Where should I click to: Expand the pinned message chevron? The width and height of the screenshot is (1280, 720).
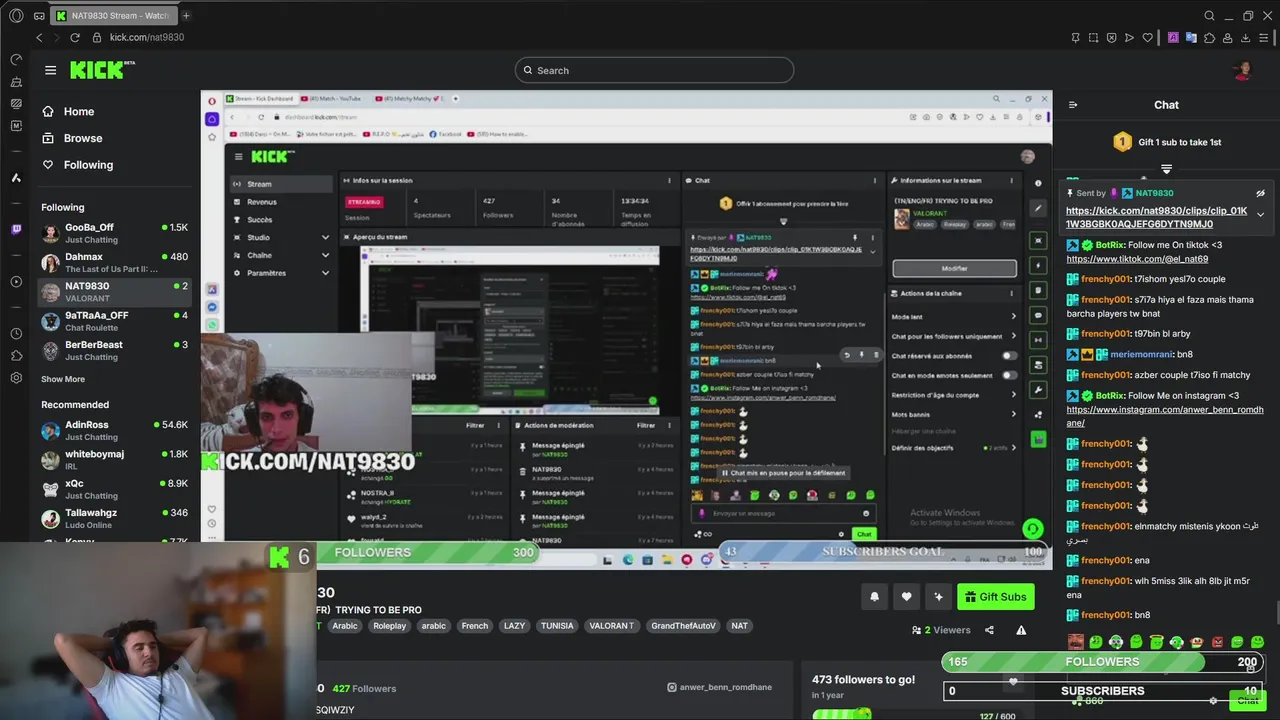[1260, 214]
